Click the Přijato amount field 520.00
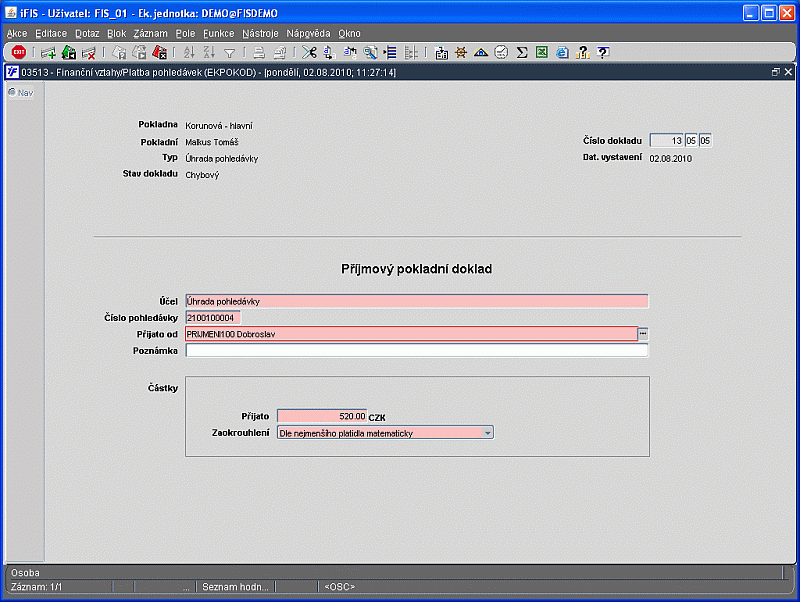Viewport: 800px width, 602px height. (x=322, y=416)
